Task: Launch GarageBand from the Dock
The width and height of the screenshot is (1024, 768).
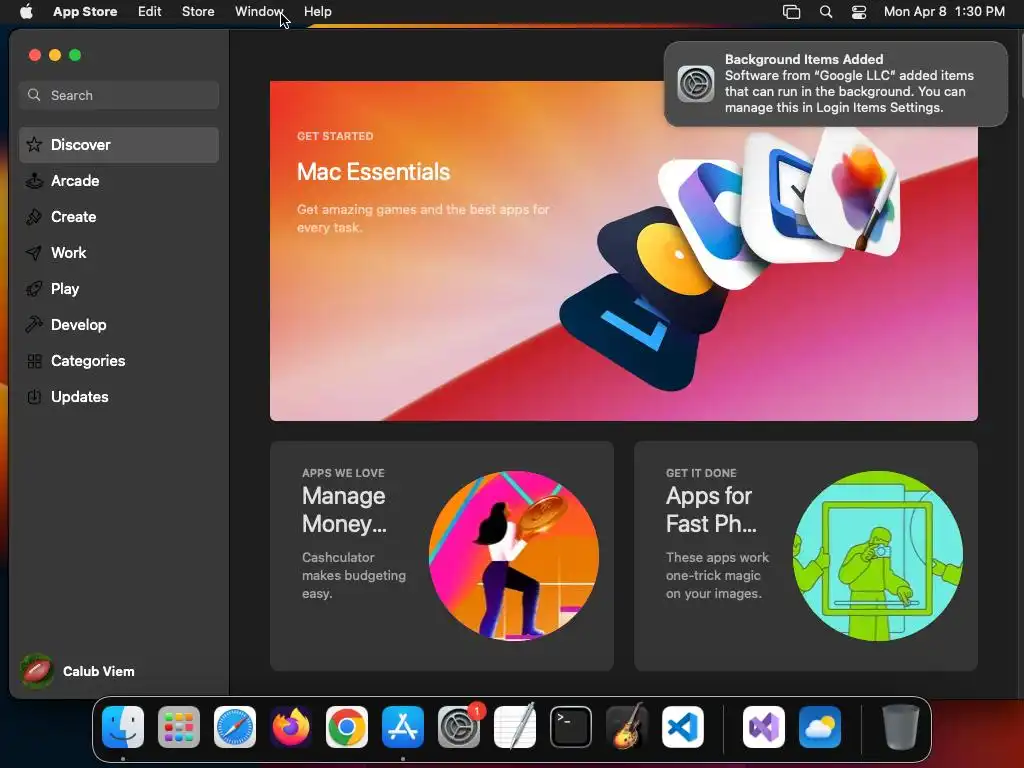Action: coord(627,727)
